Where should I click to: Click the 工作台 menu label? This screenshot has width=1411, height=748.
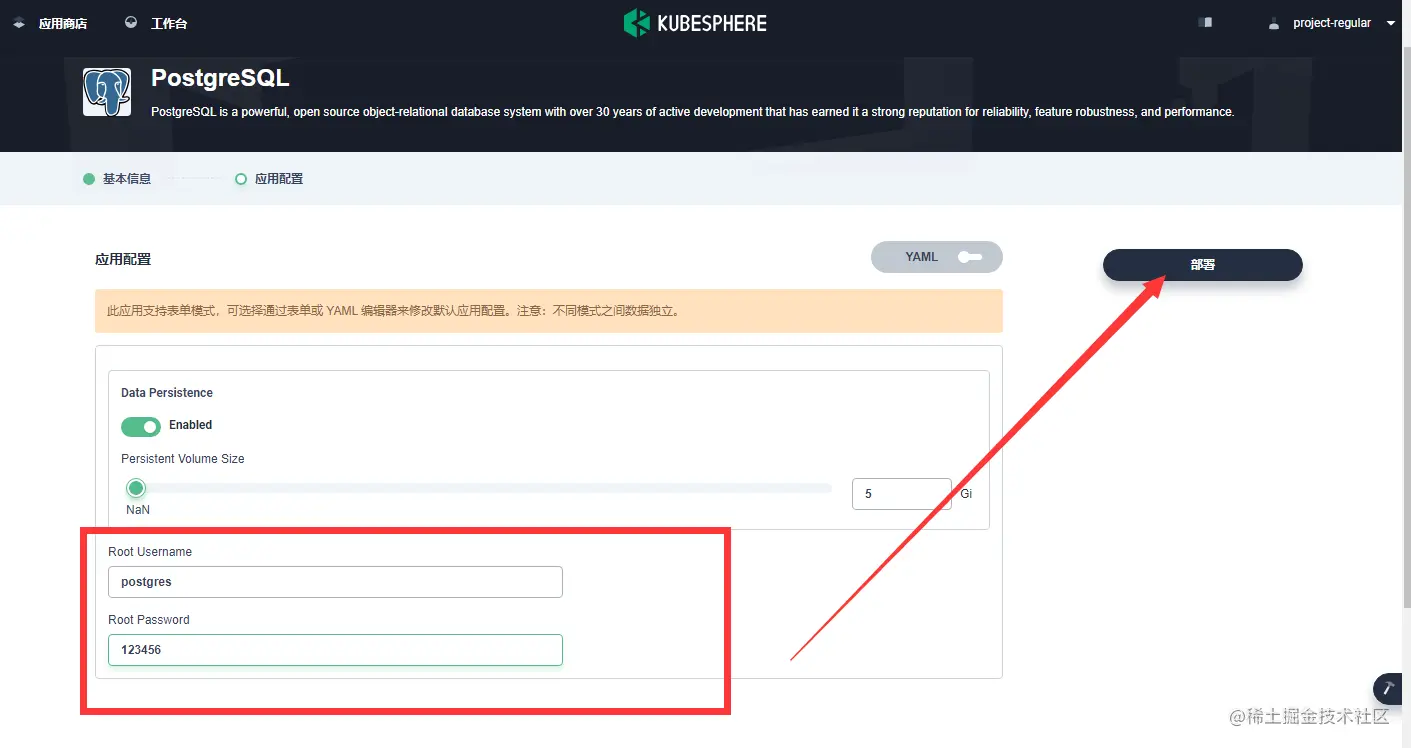point(169,23)
